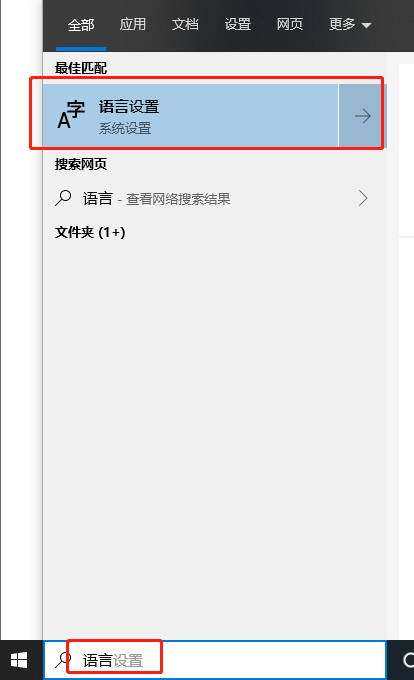Screen dimensions: 414x680
Task: Switch to the 应用 tab
Action: (x=133, y=24)
